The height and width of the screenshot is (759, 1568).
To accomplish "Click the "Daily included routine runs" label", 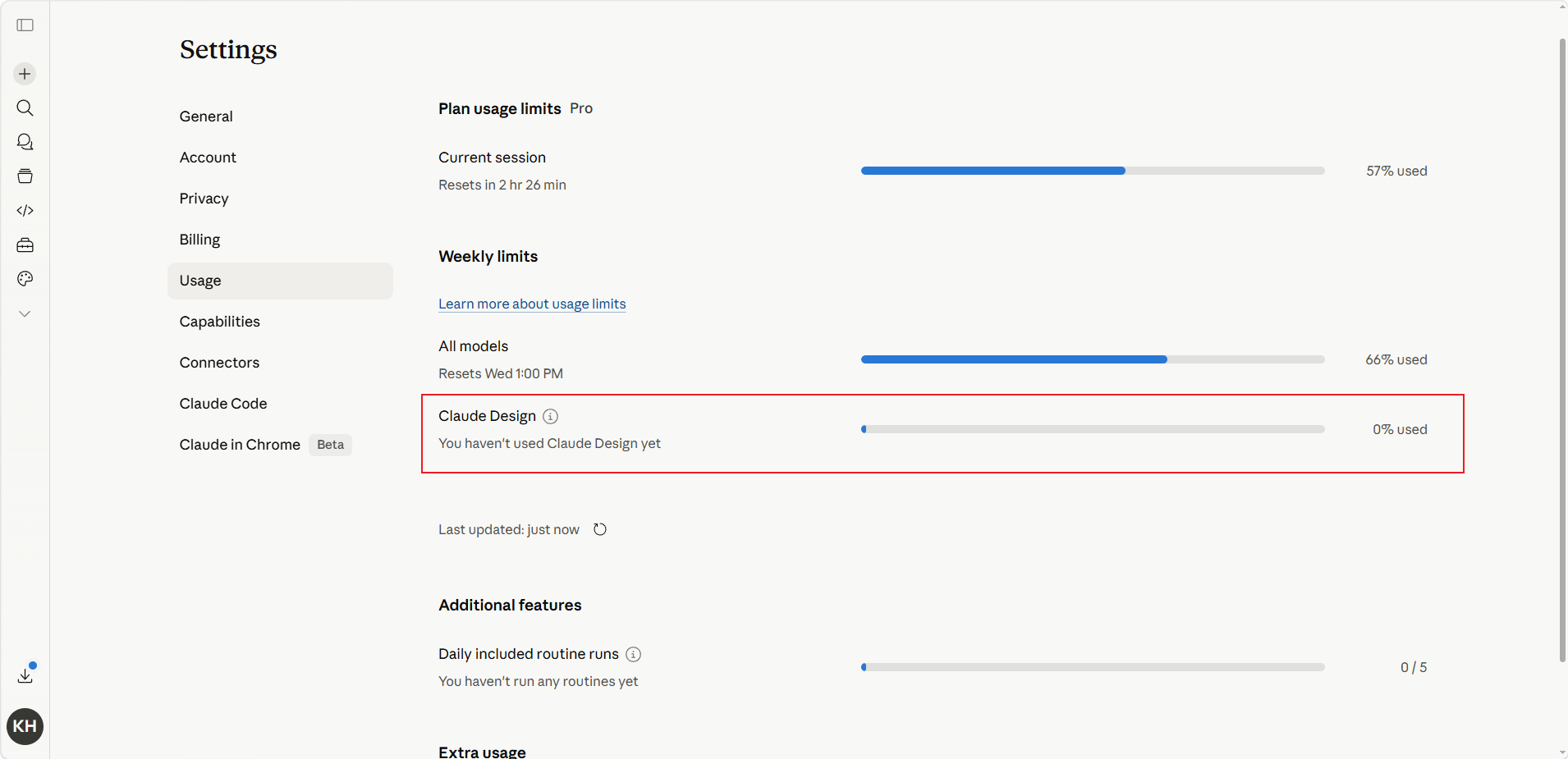I will pyautogui.click(x=529, y=654).
